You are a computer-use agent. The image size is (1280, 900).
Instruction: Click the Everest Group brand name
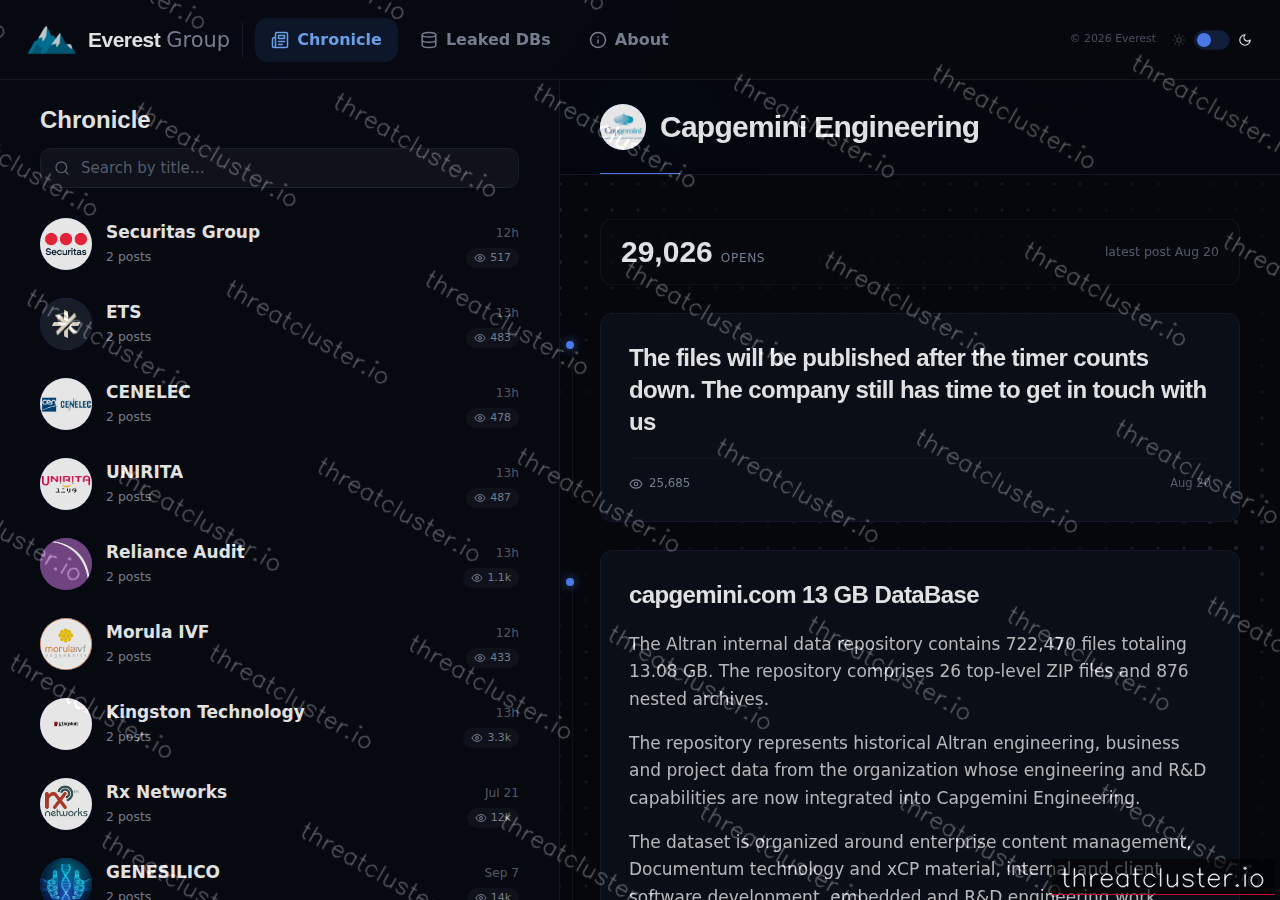(159, 40)
